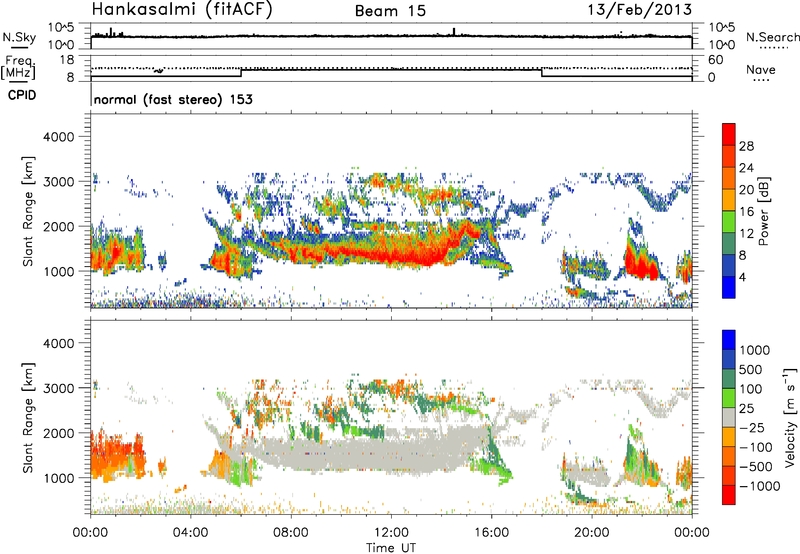Click the blue top segment of velocity colorbar

[729, 340]
